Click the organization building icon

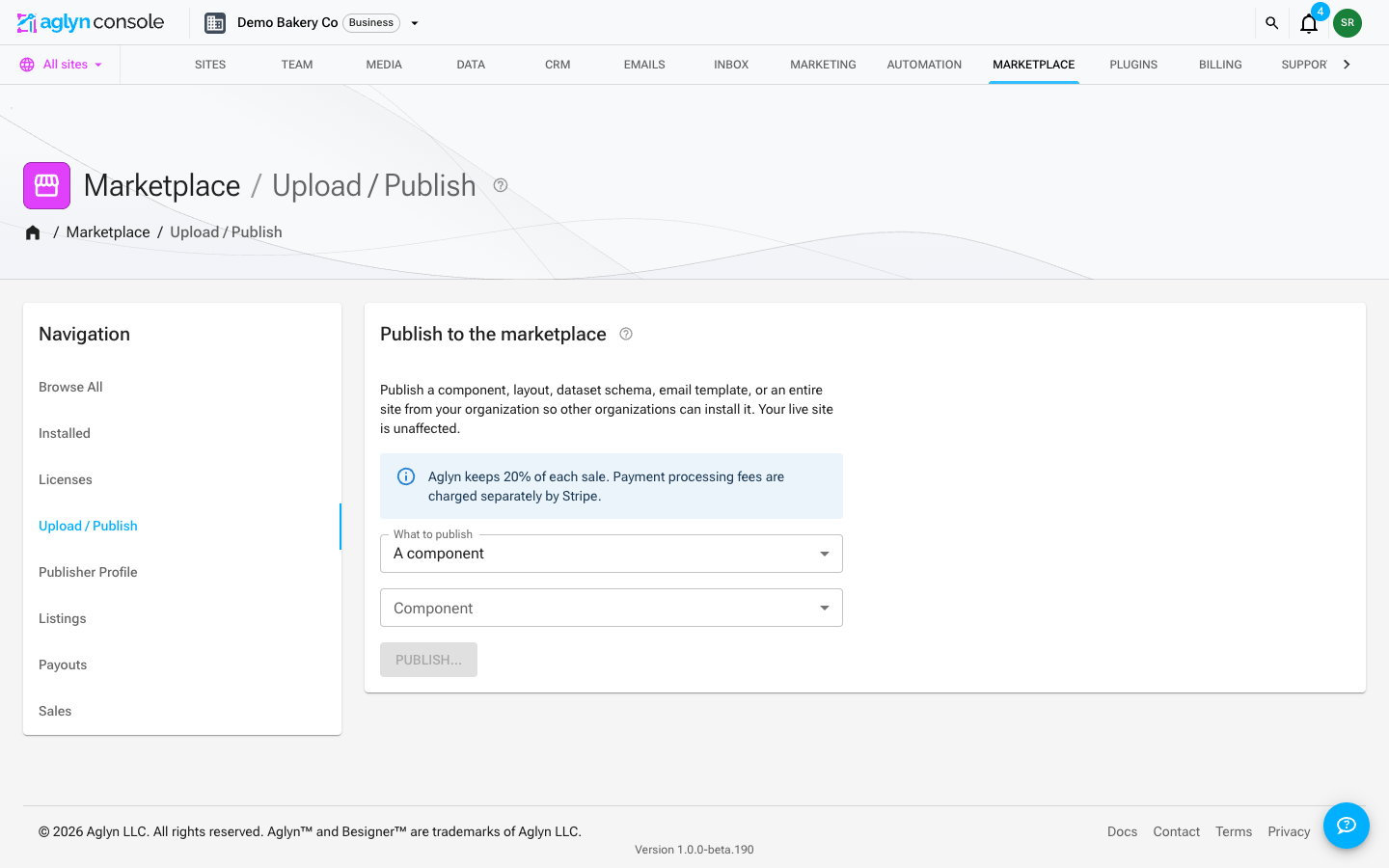pos(215,23)
